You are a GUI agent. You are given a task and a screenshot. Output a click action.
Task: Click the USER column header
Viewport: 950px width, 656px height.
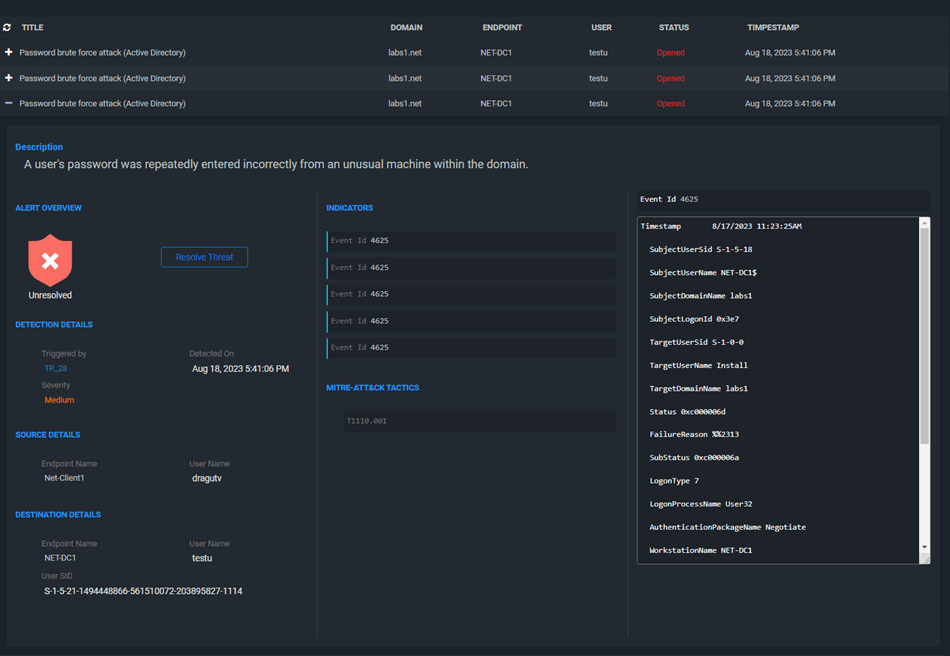pos(601,27)
